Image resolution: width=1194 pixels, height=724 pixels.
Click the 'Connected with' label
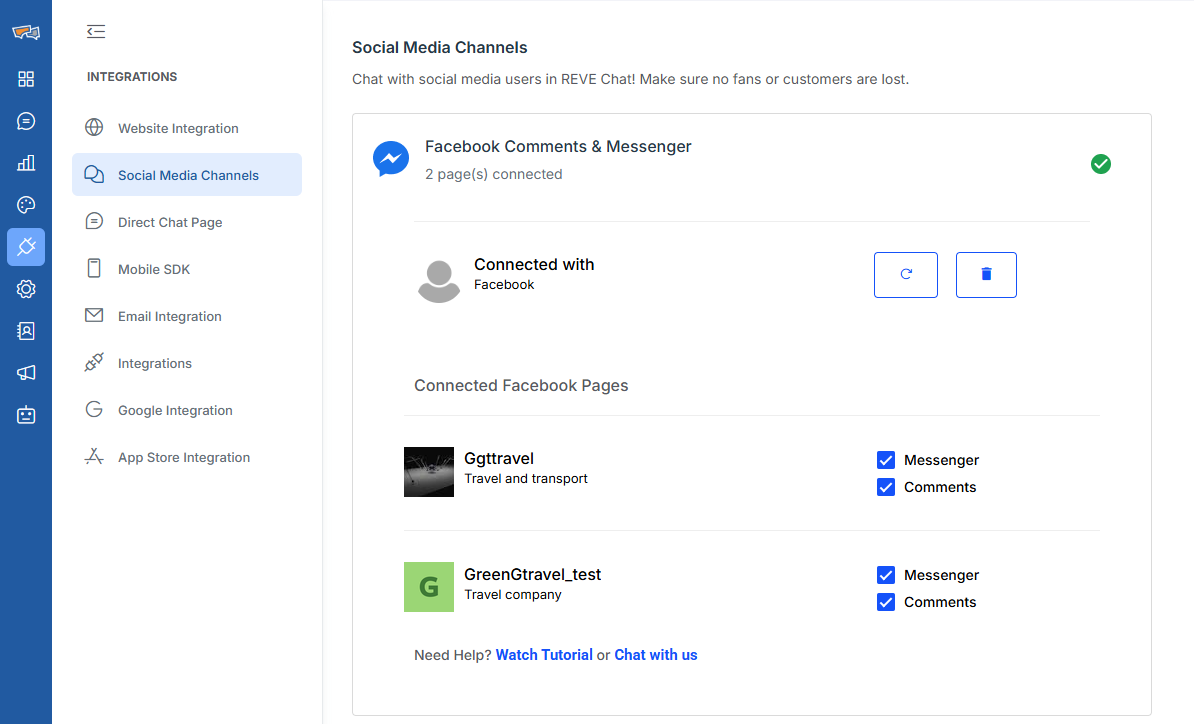pos(534,264)
